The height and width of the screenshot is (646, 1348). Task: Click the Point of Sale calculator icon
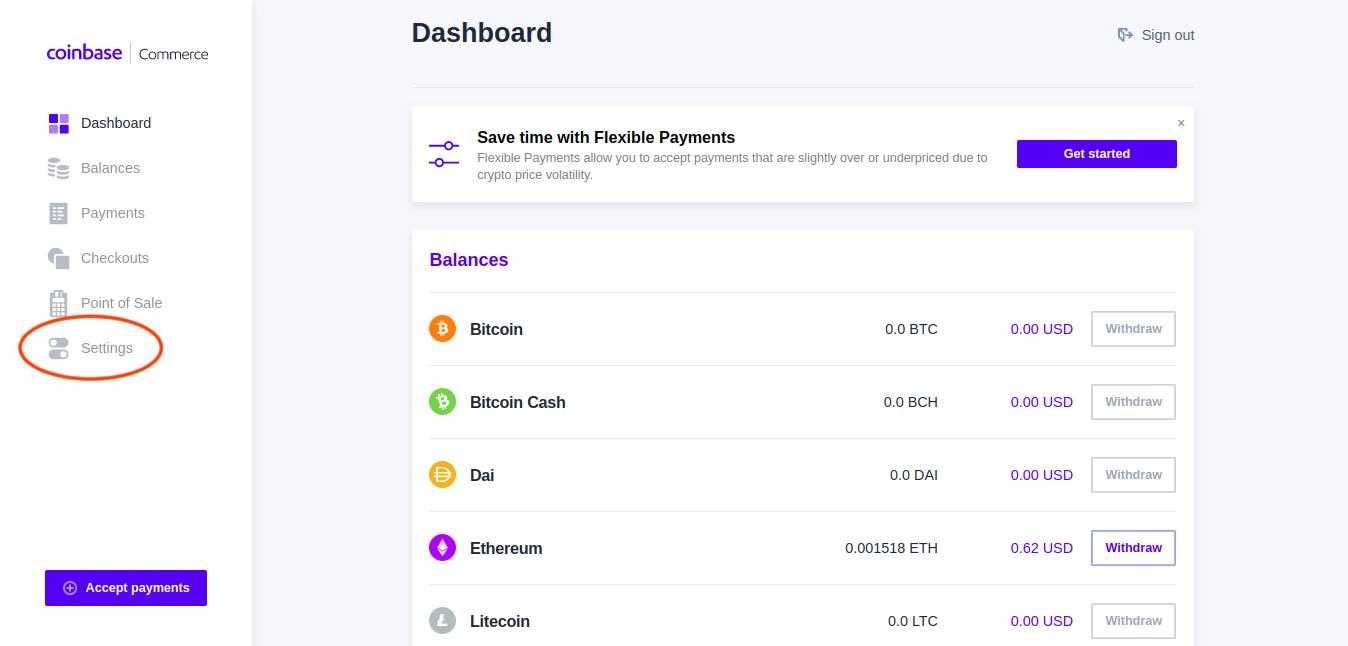59,303
